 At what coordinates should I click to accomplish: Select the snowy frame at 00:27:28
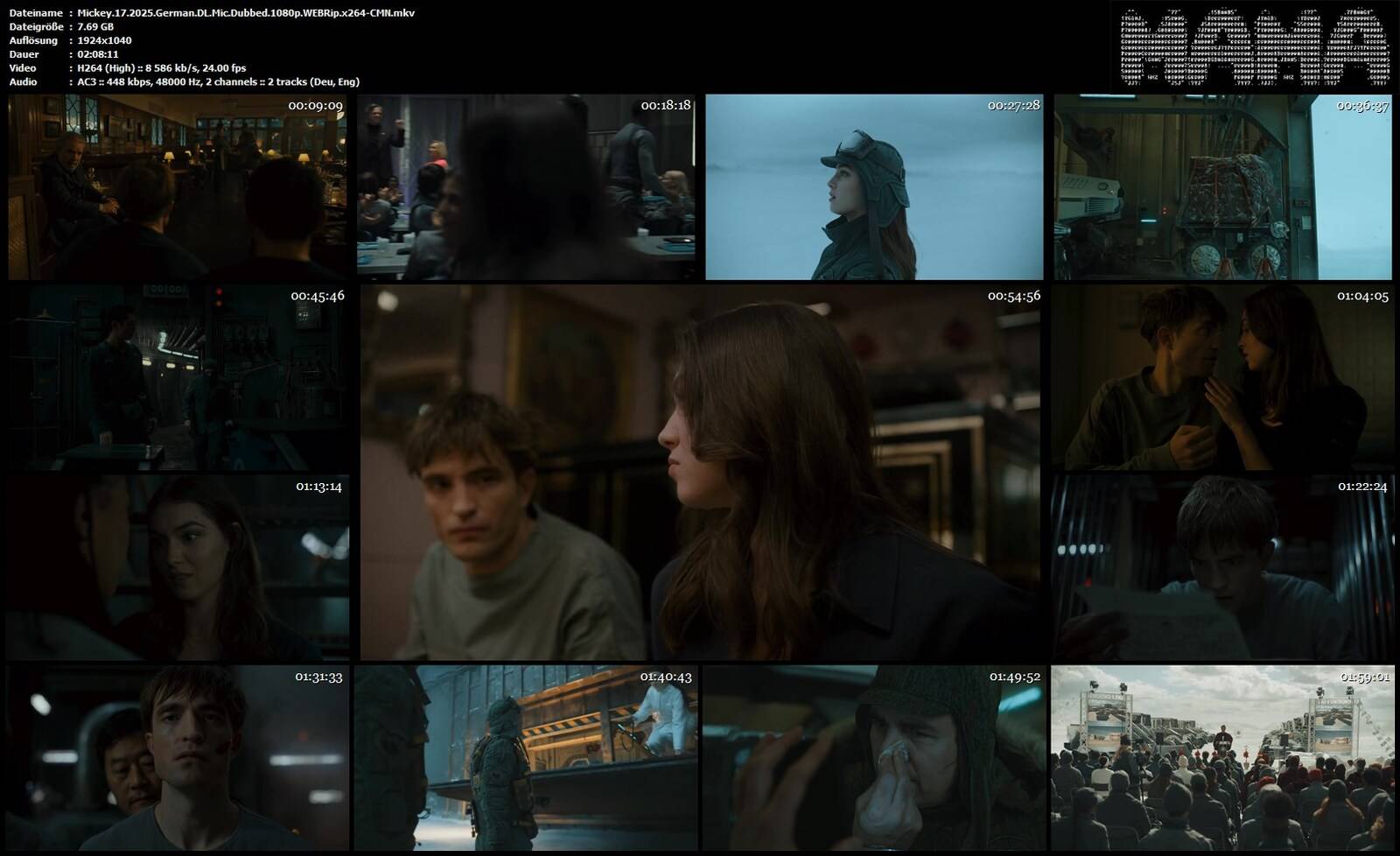(x=874, y=186)
